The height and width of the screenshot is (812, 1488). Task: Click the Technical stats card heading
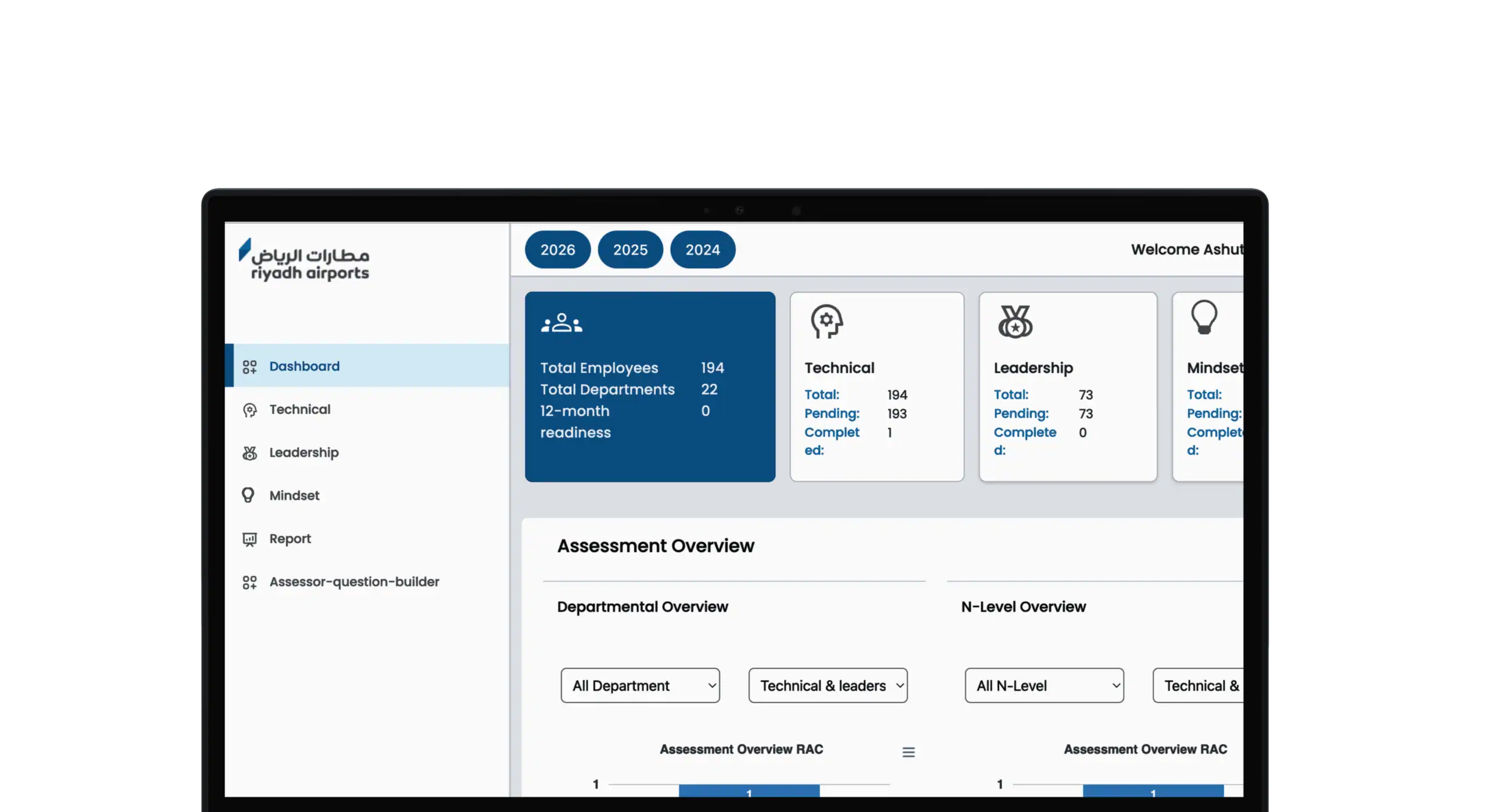[x=839, y=368]
